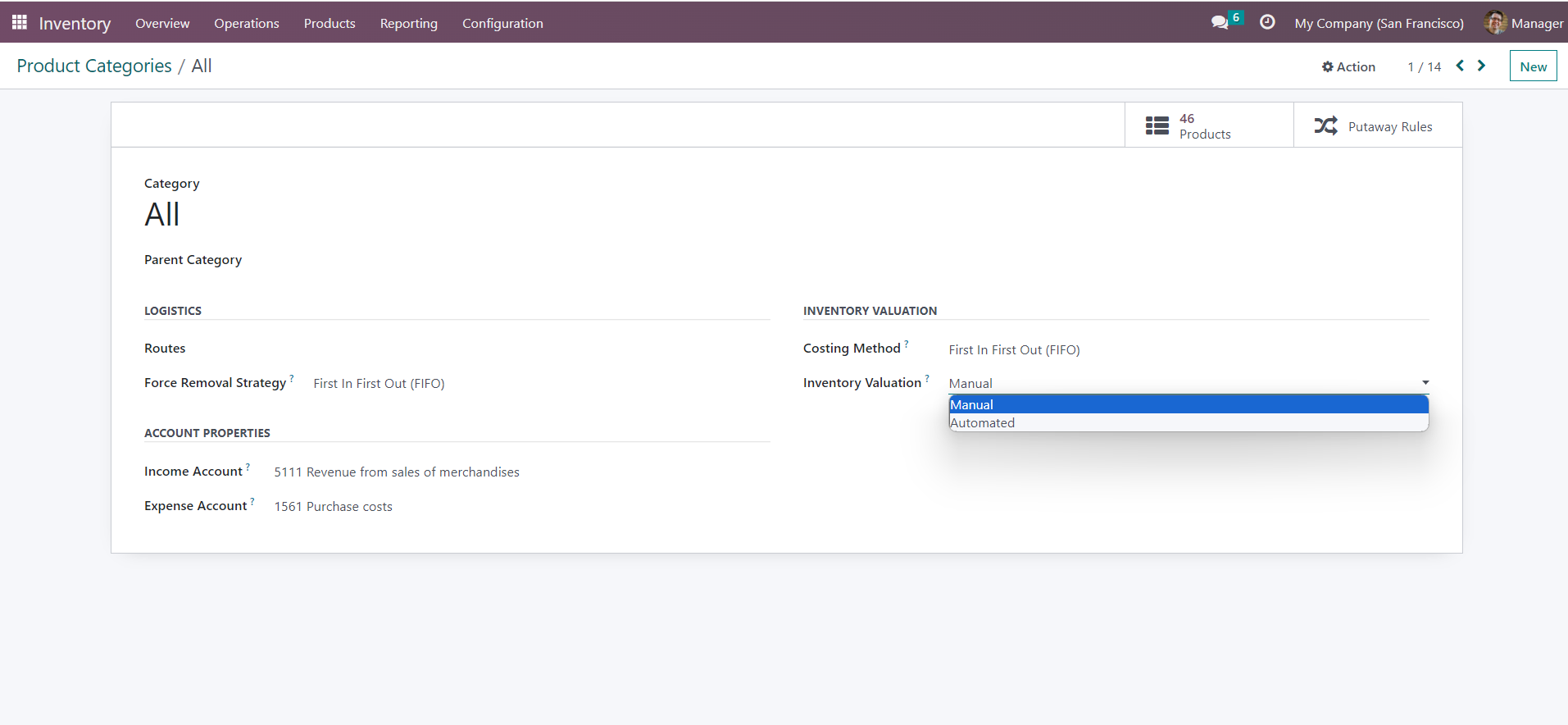The image size is (1568, 725).
Task: Go back to Product Categories breadcrumb
Action: 94,66
